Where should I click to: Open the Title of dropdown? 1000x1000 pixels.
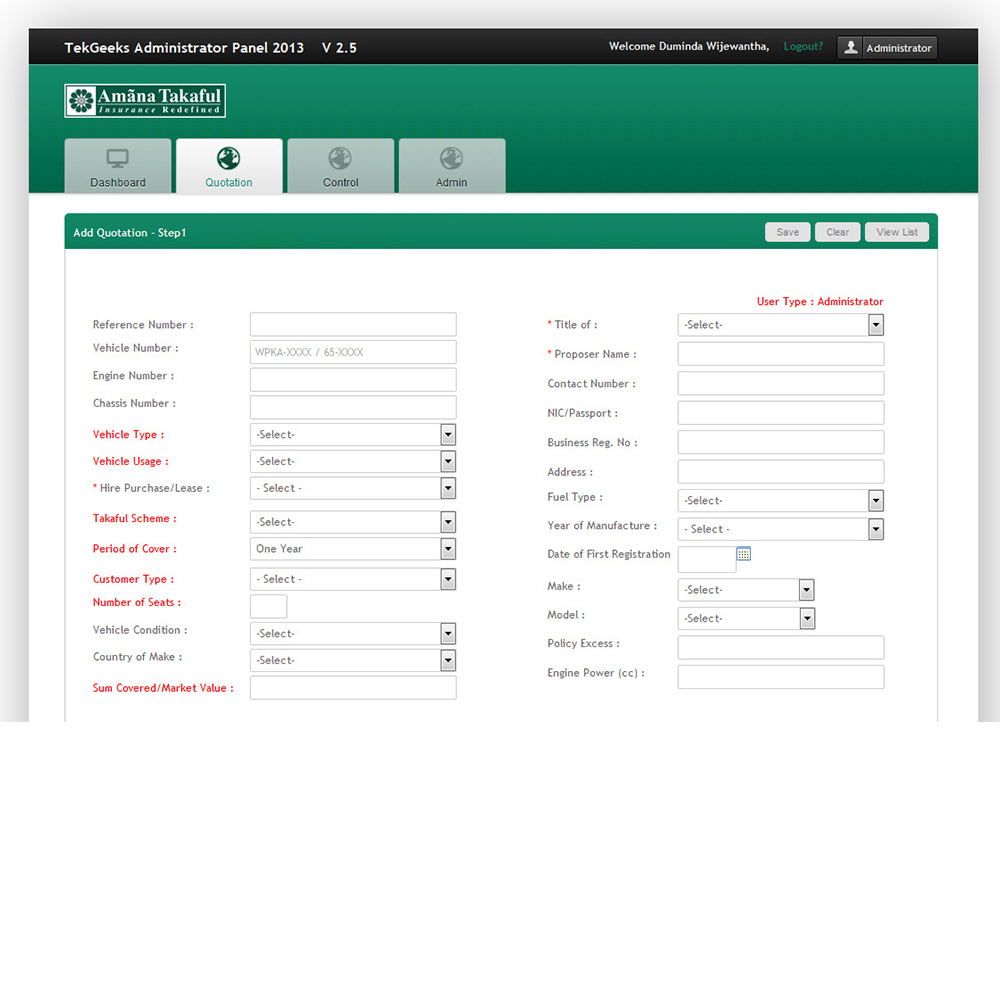coord(780,325)
